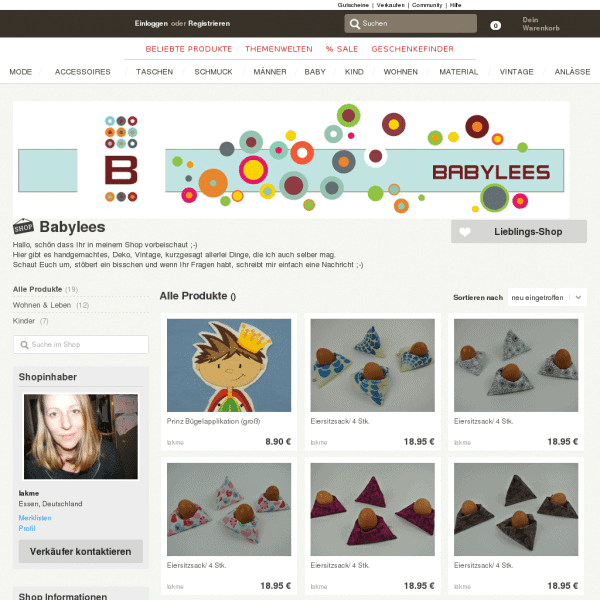The width and height of the screenshot is (600, 600).
Task: Click the Registrieren link
Action: (x=209, y=24)
